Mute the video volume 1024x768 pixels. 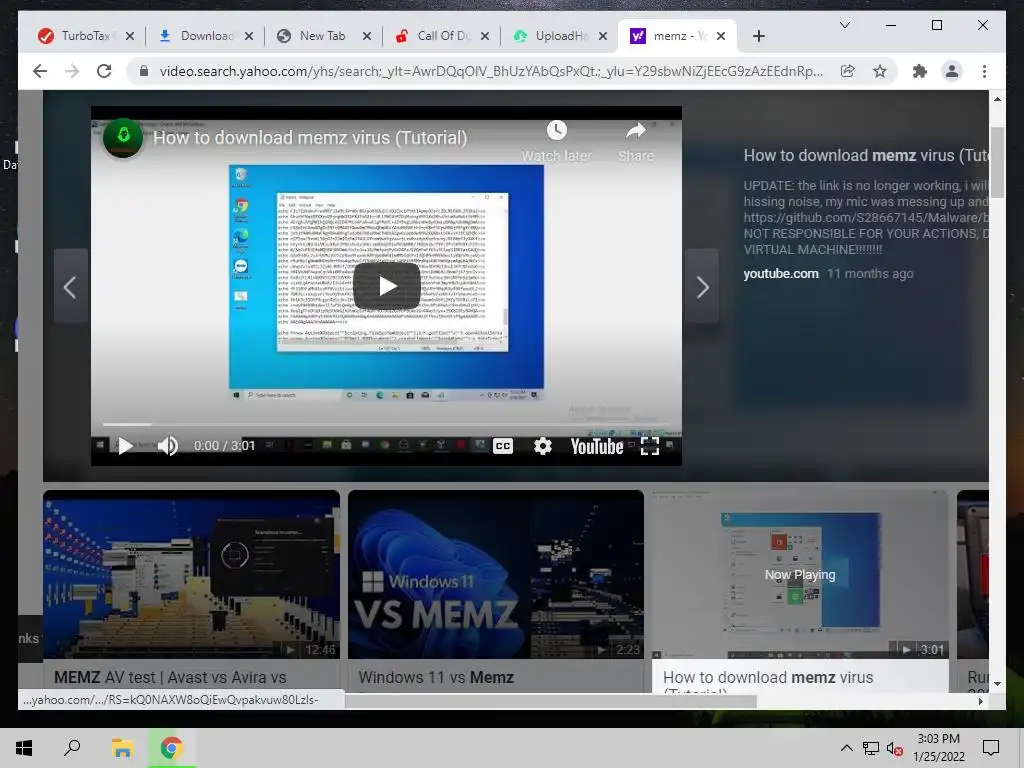tap(168, 446)
